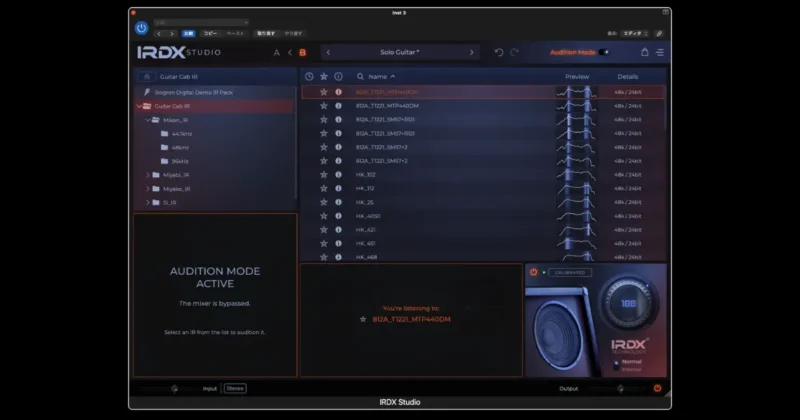
Task: Select the highlighted orange IR row
Action: click(483, 92)
